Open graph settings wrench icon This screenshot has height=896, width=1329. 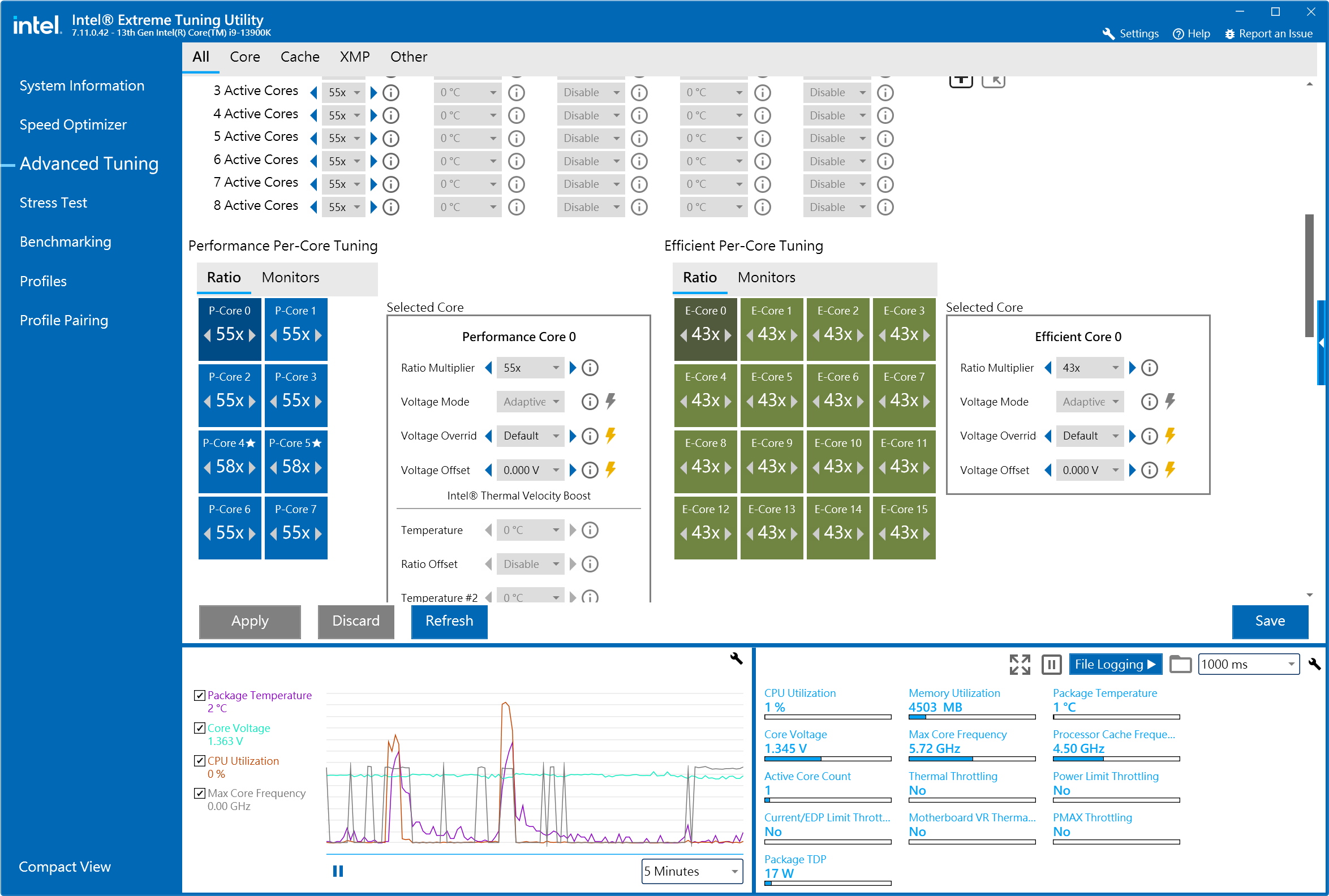point(737,658)
